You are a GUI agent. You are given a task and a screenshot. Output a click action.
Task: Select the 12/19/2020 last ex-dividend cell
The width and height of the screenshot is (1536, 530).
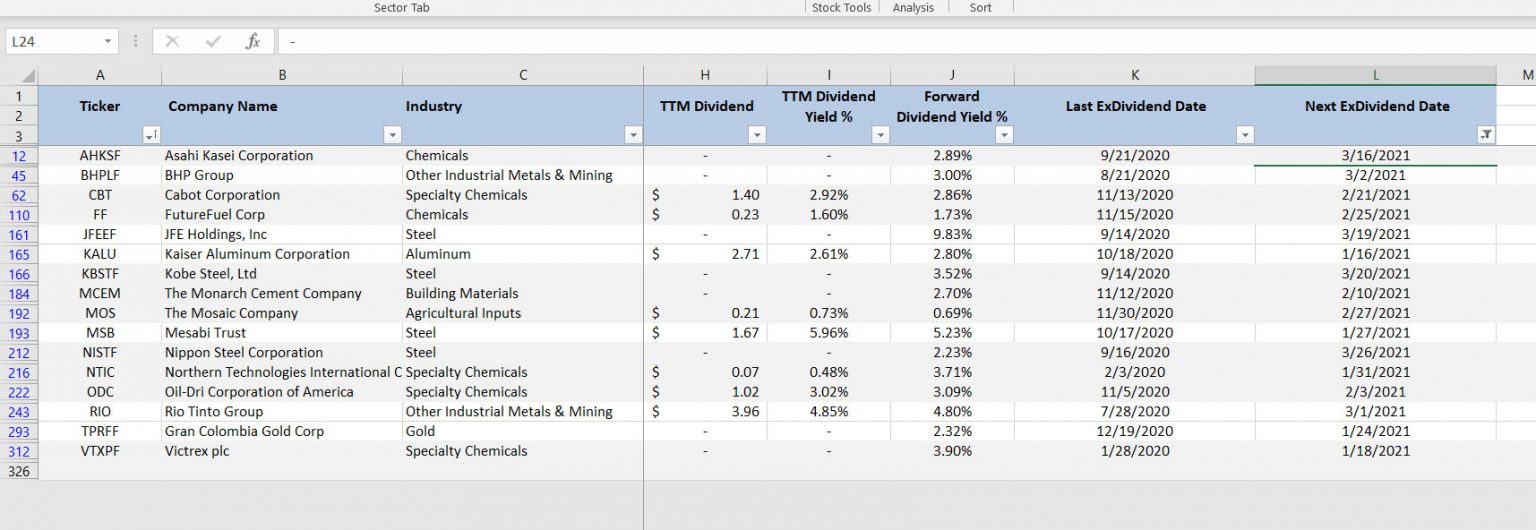(1135, 431)
